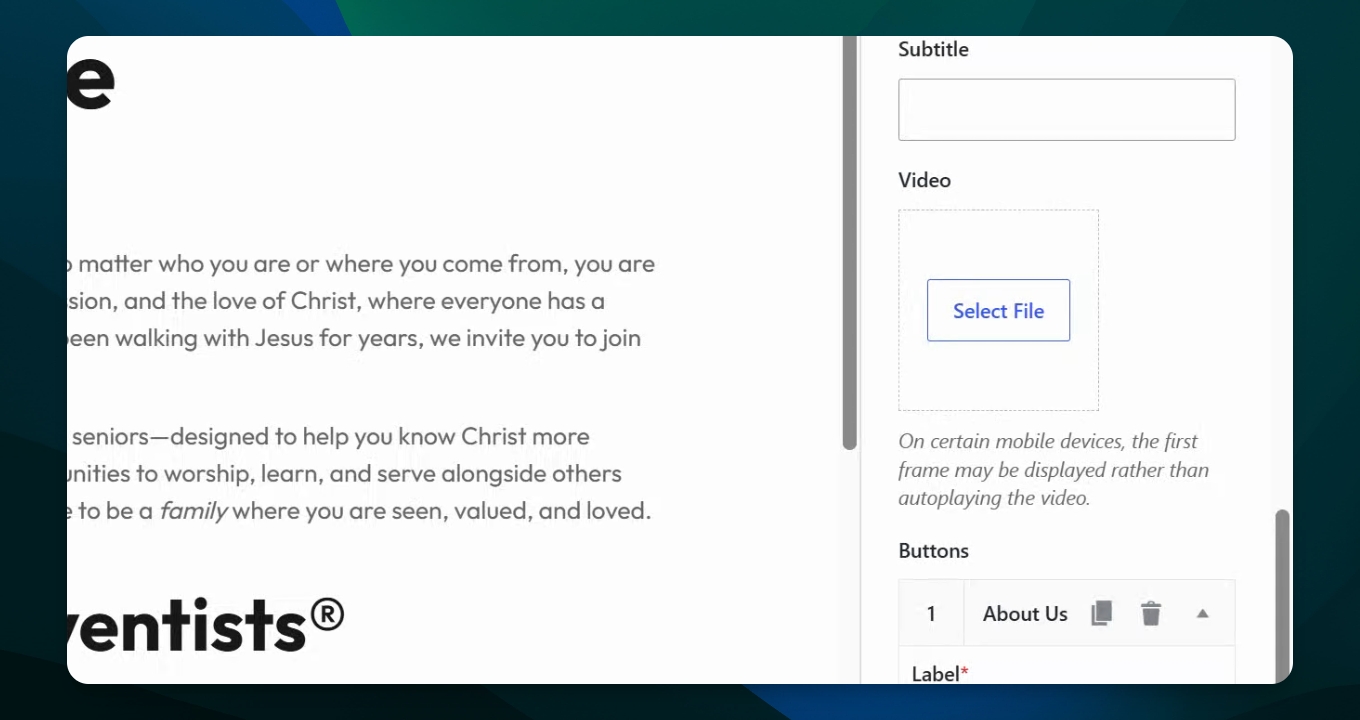Image resolution: width=1360 pixels, height=720 pixels.
Task: Click paragraph mentioning seniors—designed to help
Action: [359, 474]
